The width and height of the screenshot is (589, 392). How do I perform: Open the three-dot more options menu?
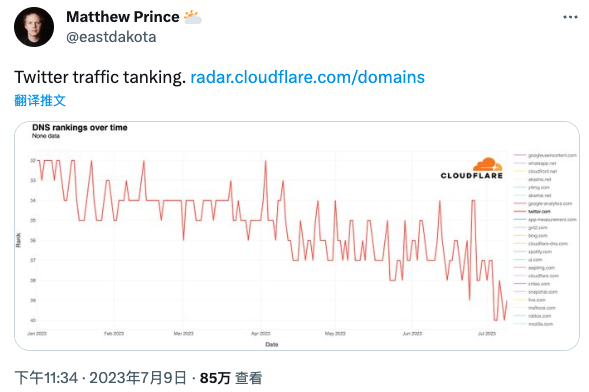pyautogui.click(x=570, y=17)
